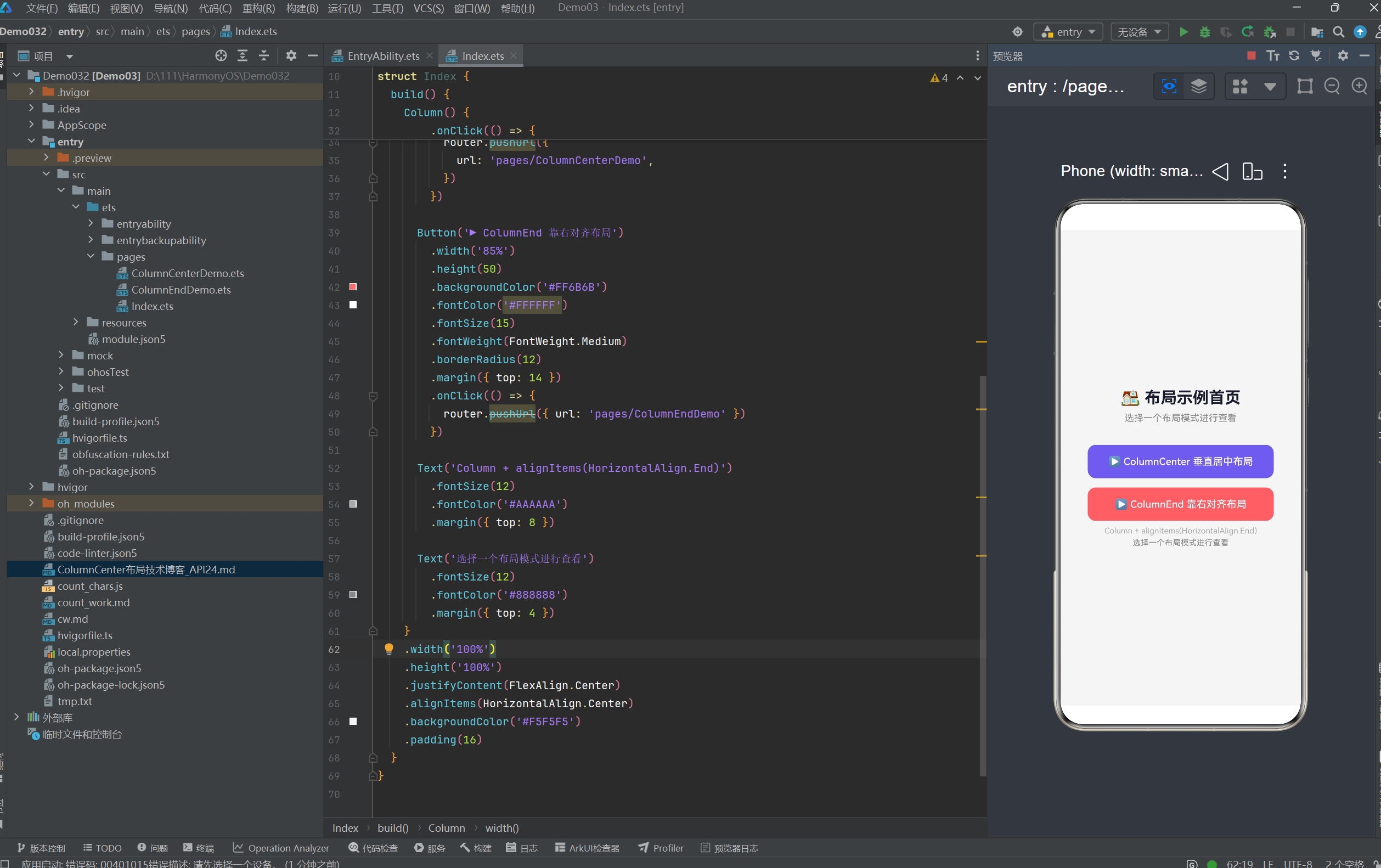Click the Column breadcrumb at editor bottom
This screenshot has width=1381, height=868.
pyautogui.click(x=446, y=828)
